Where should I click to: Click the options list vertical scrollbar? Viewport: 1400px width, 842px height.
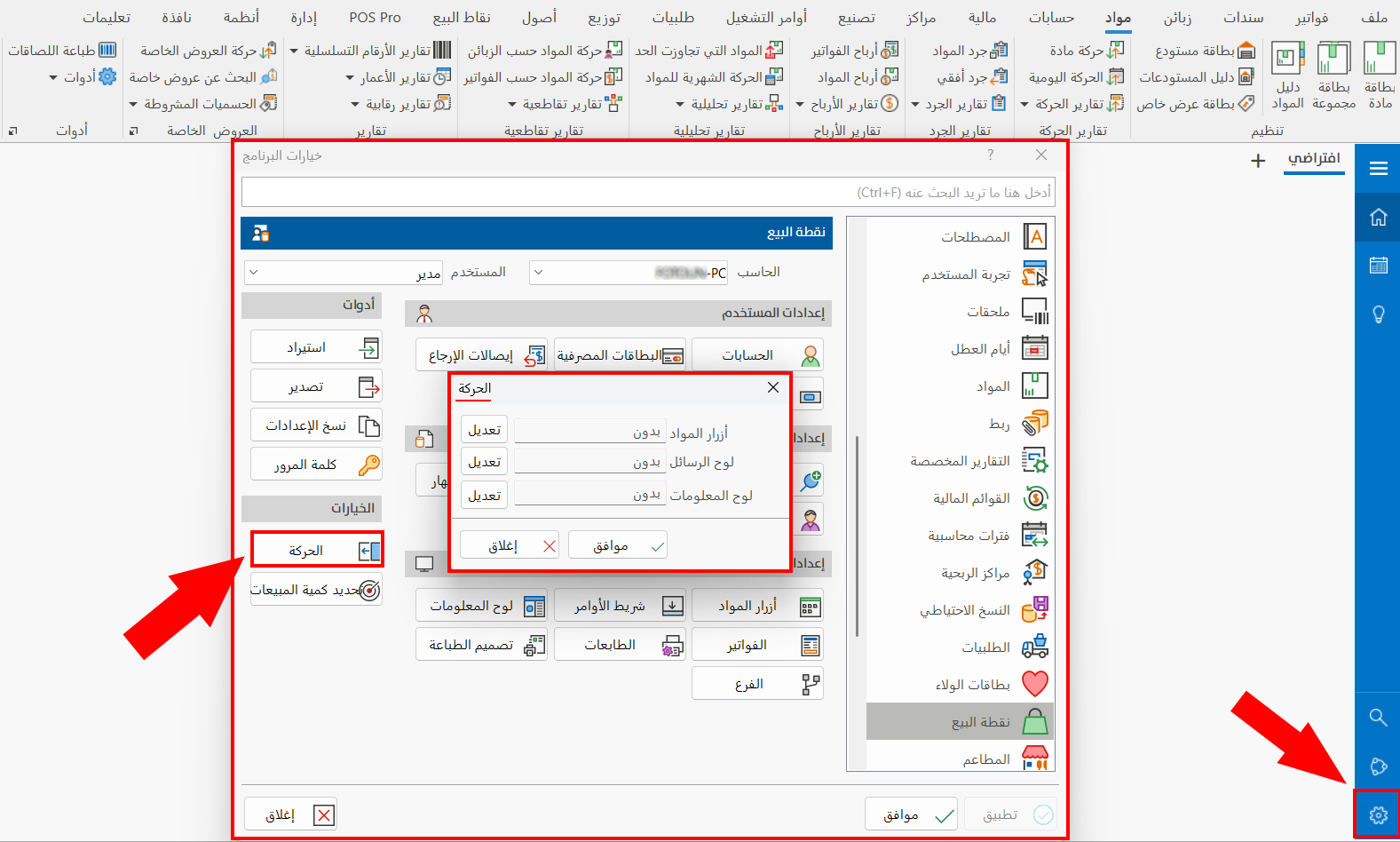pyautogui.click(x=857, y=536)
